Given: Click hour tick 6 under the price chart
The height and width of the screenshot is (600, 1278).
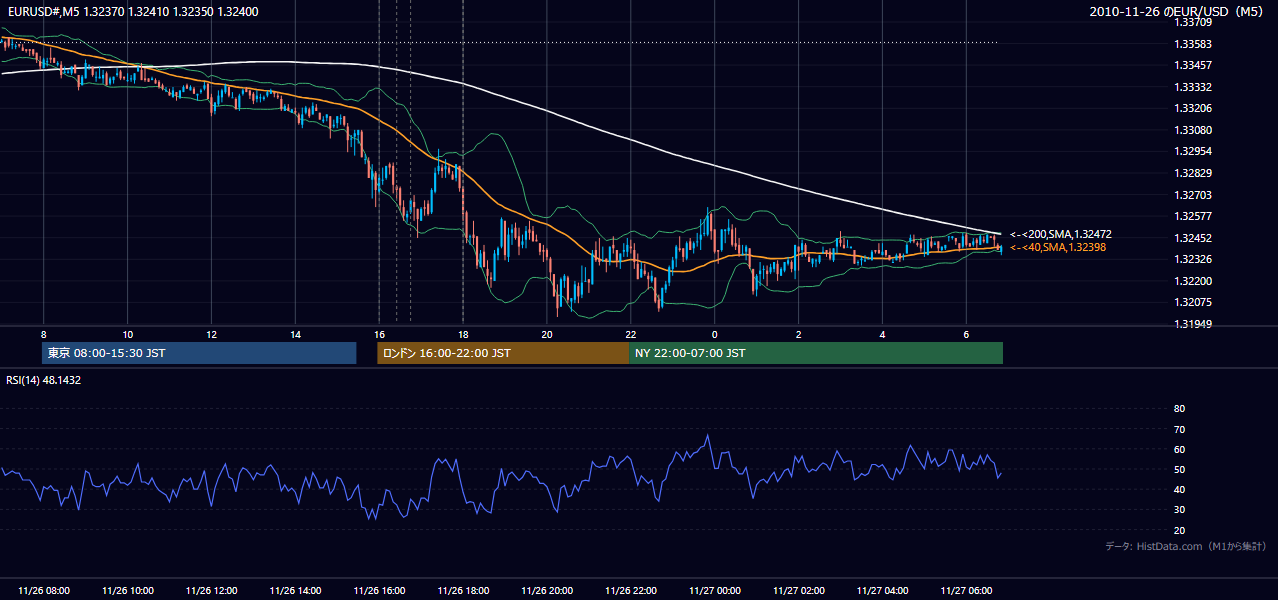Looking at the screenshot, I should 966,334.
